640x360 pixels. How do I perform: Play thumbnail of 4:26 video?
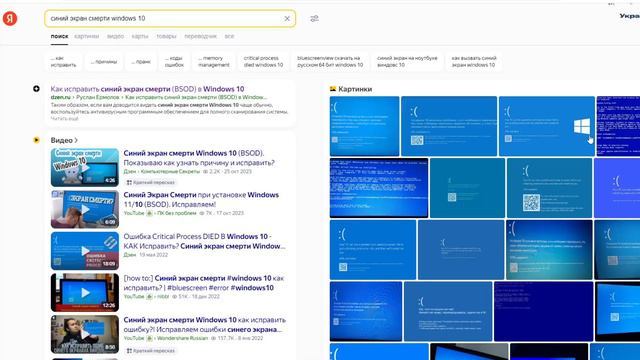click(x=85, y=167)
